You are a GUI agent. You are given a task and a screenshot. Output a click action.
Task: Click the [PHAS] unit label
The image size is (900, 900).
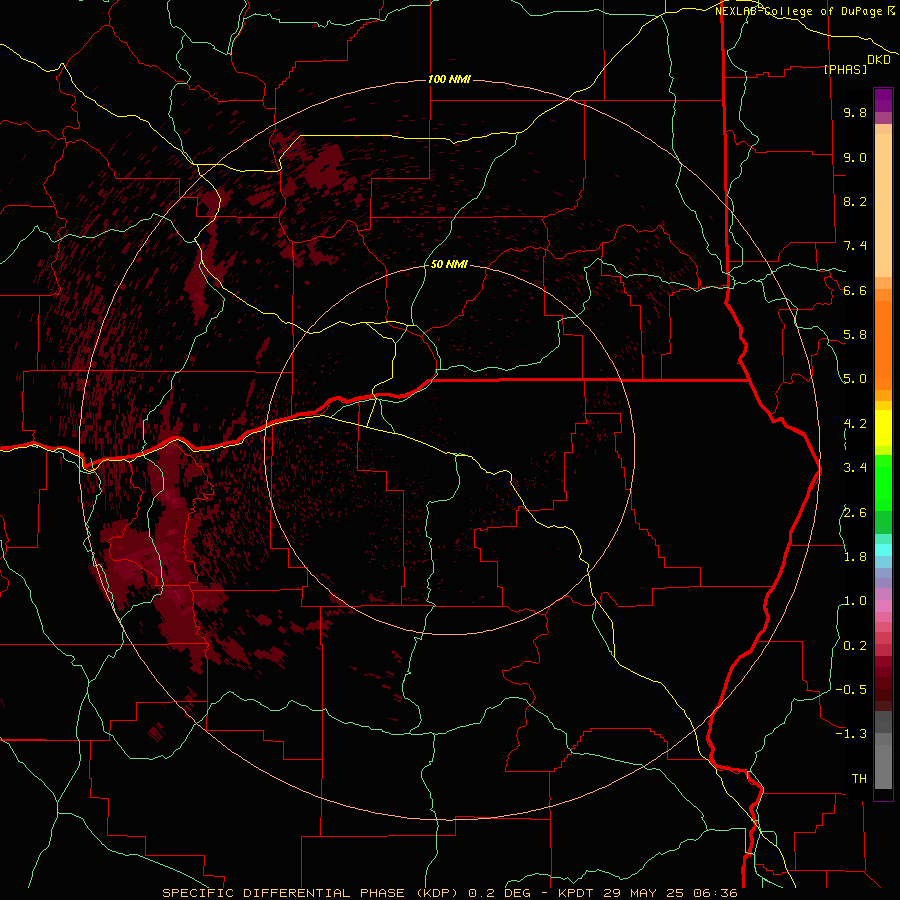point(845,69)
